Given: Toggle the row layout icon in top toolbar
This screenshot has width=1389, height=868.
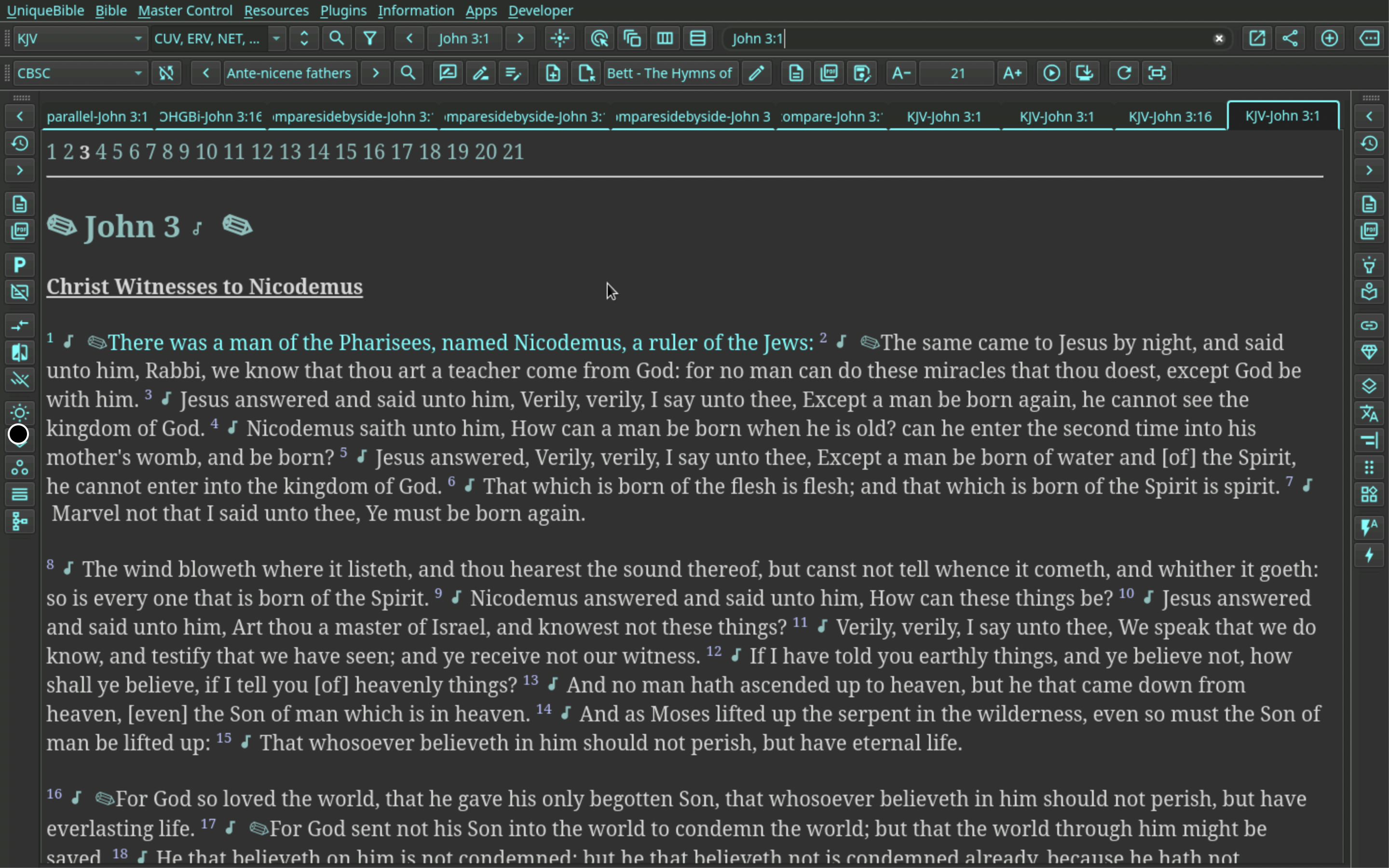Looking at the screenshot, I should coord(698,39).
